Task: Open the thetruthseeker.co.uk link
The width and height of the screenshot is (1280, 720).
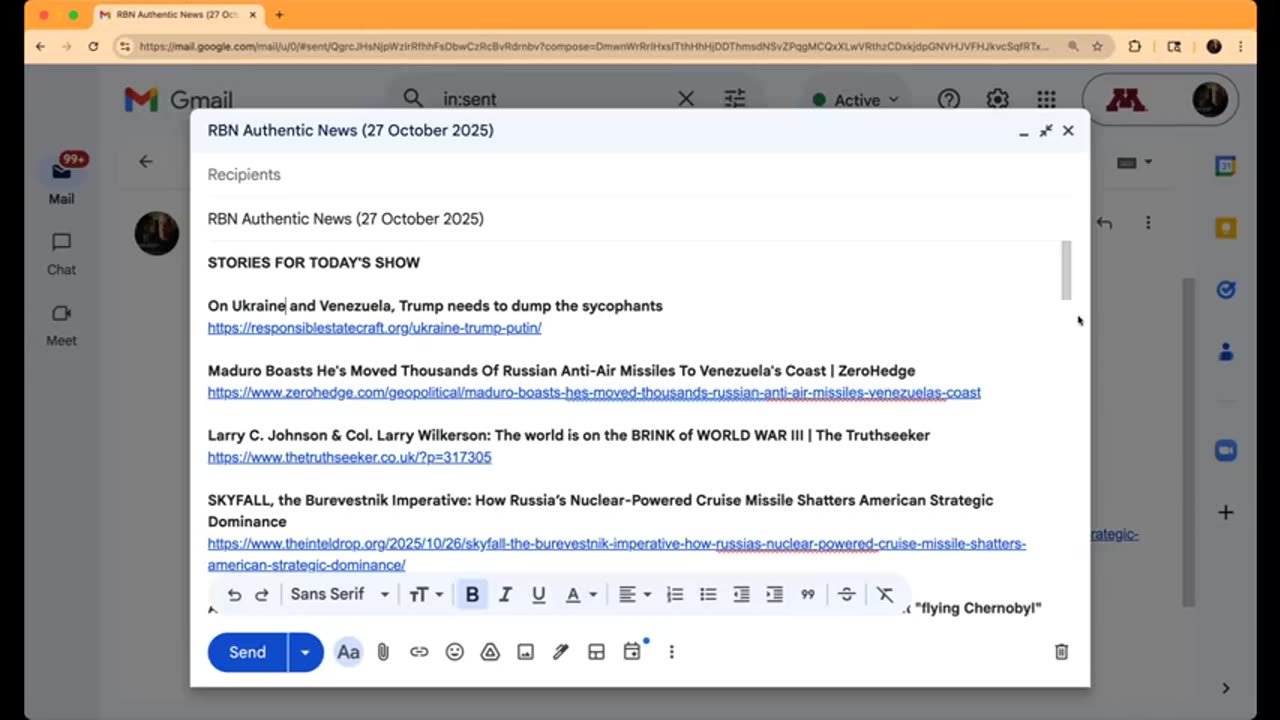Action: (349, 457)
